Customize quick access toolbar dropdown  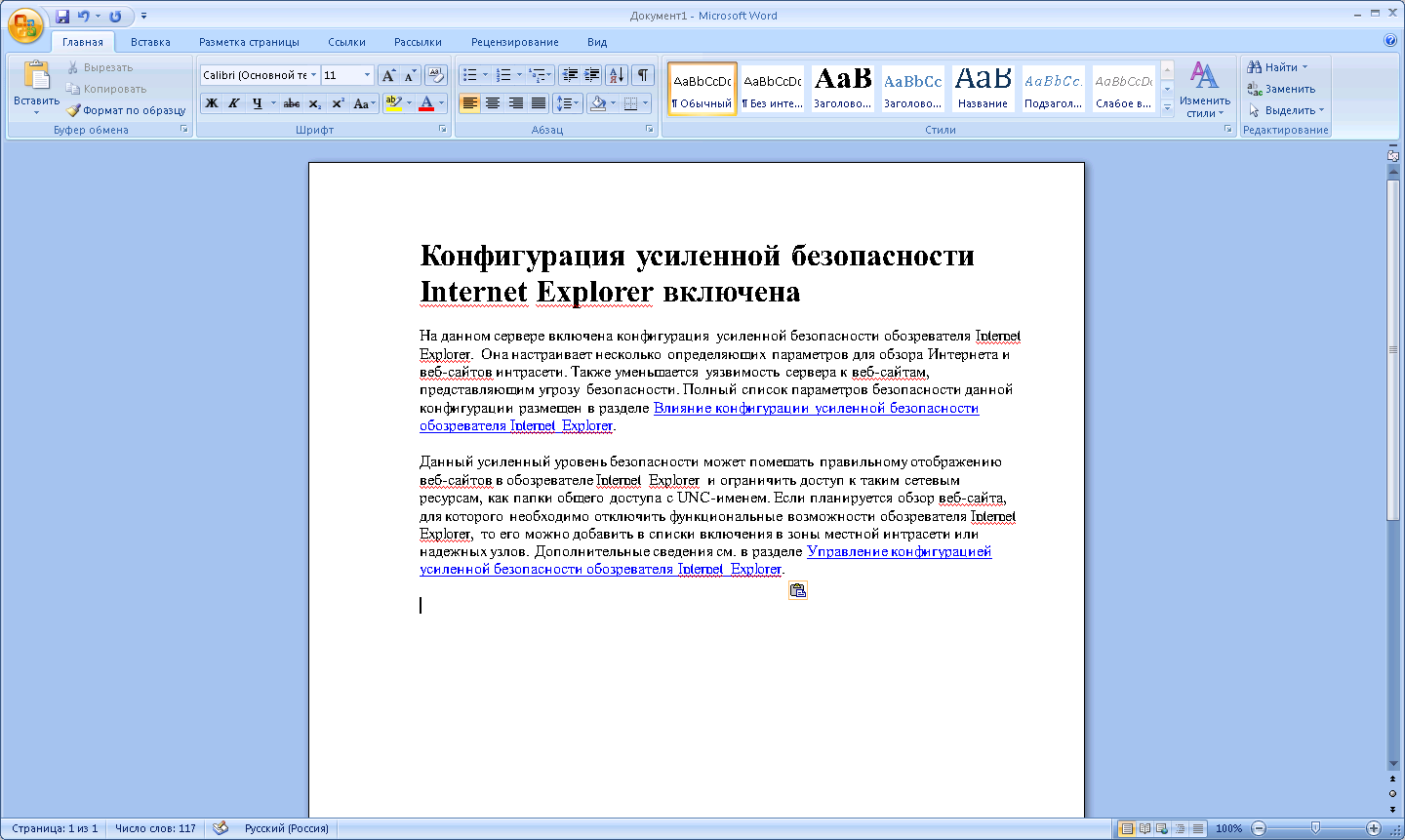[x=144, y=16]
